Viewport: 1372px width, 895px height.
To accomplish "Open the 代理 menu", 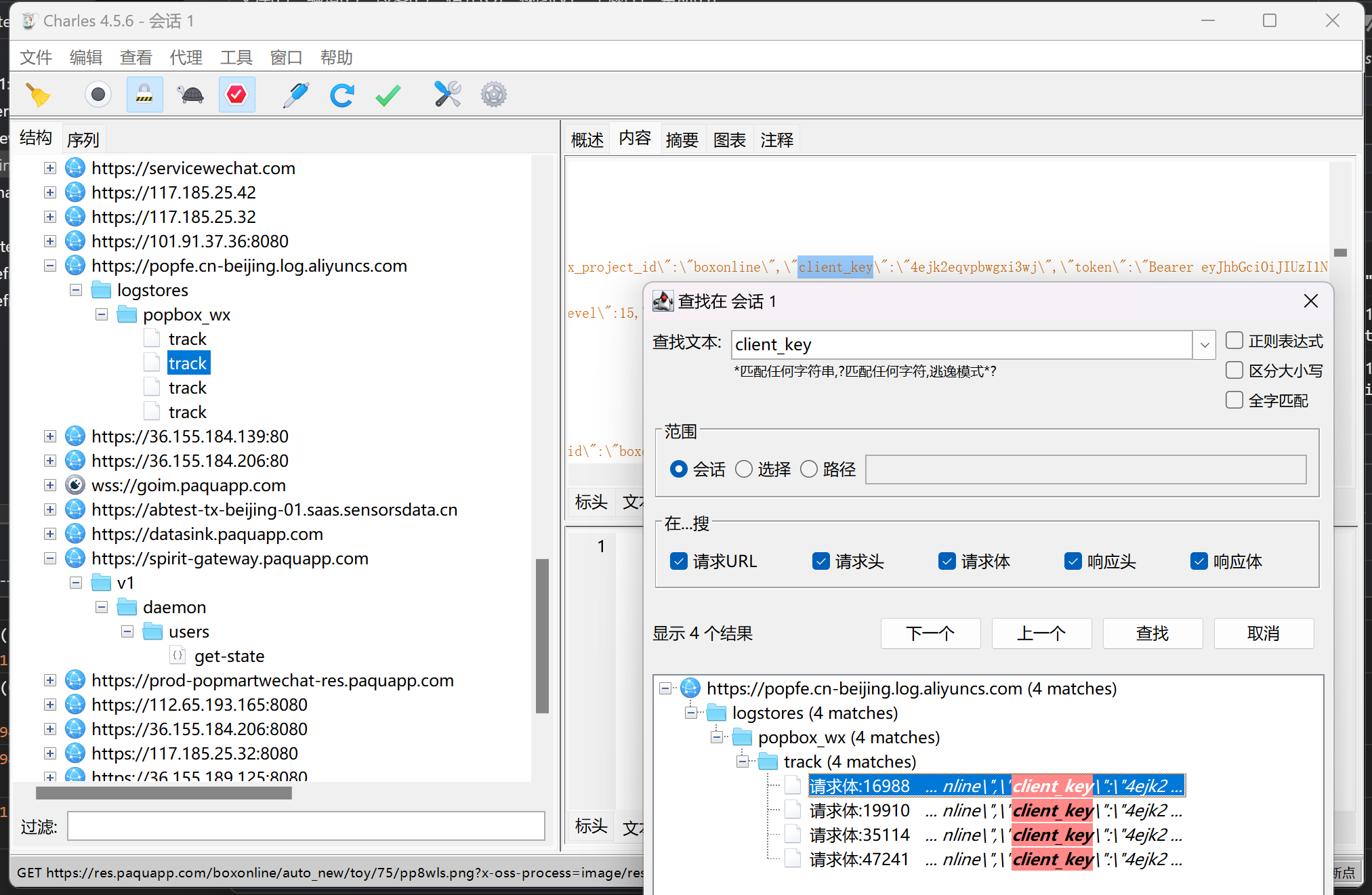I will tap(186, 58).
